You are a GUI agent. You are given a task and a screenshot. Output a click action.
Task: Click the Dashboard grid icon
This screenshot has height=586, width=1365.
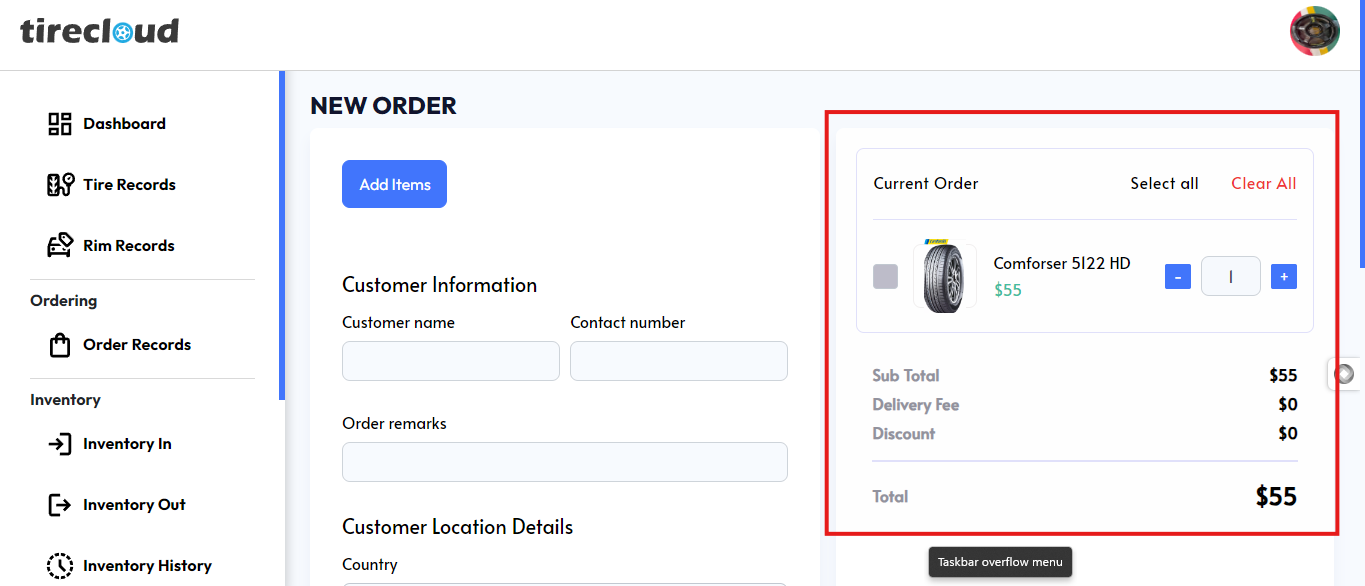coord(60,124)
